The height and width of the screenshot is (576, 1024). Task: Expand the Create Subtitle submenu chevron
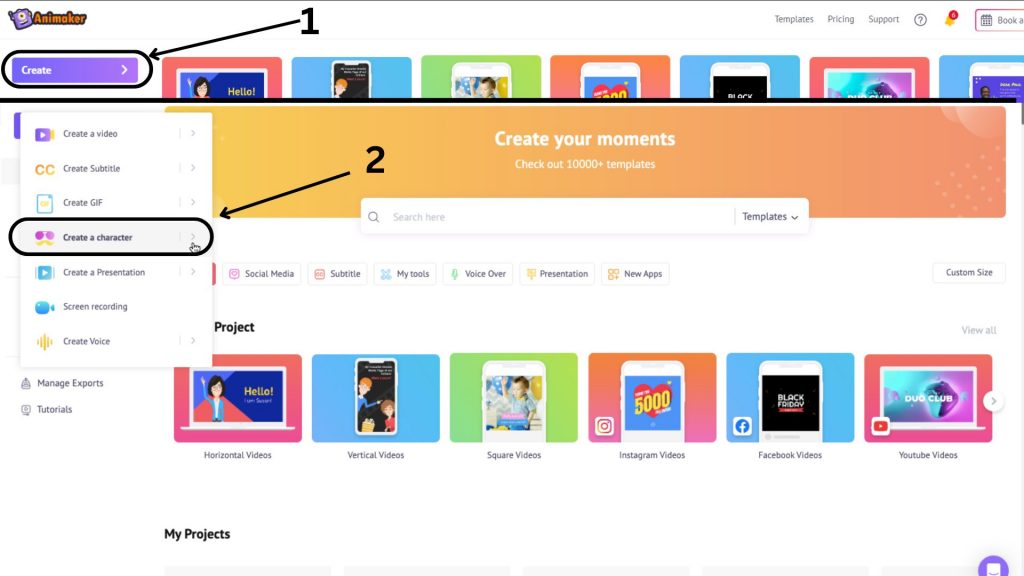coord(193,168)
